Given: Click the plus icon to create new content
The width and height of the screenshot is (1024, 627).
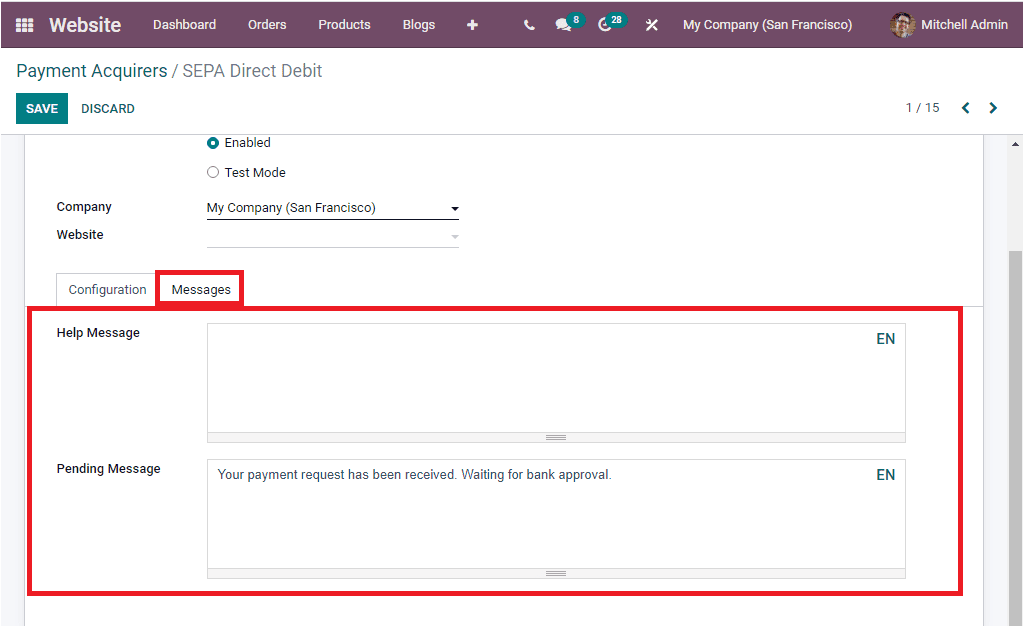Looking at the screenshot, I should pos(472,24).
